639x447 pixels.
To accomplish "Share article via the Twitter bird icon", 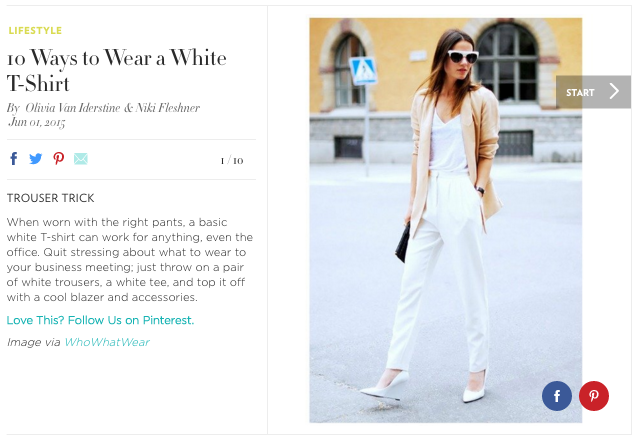I will tap(35, 159).
